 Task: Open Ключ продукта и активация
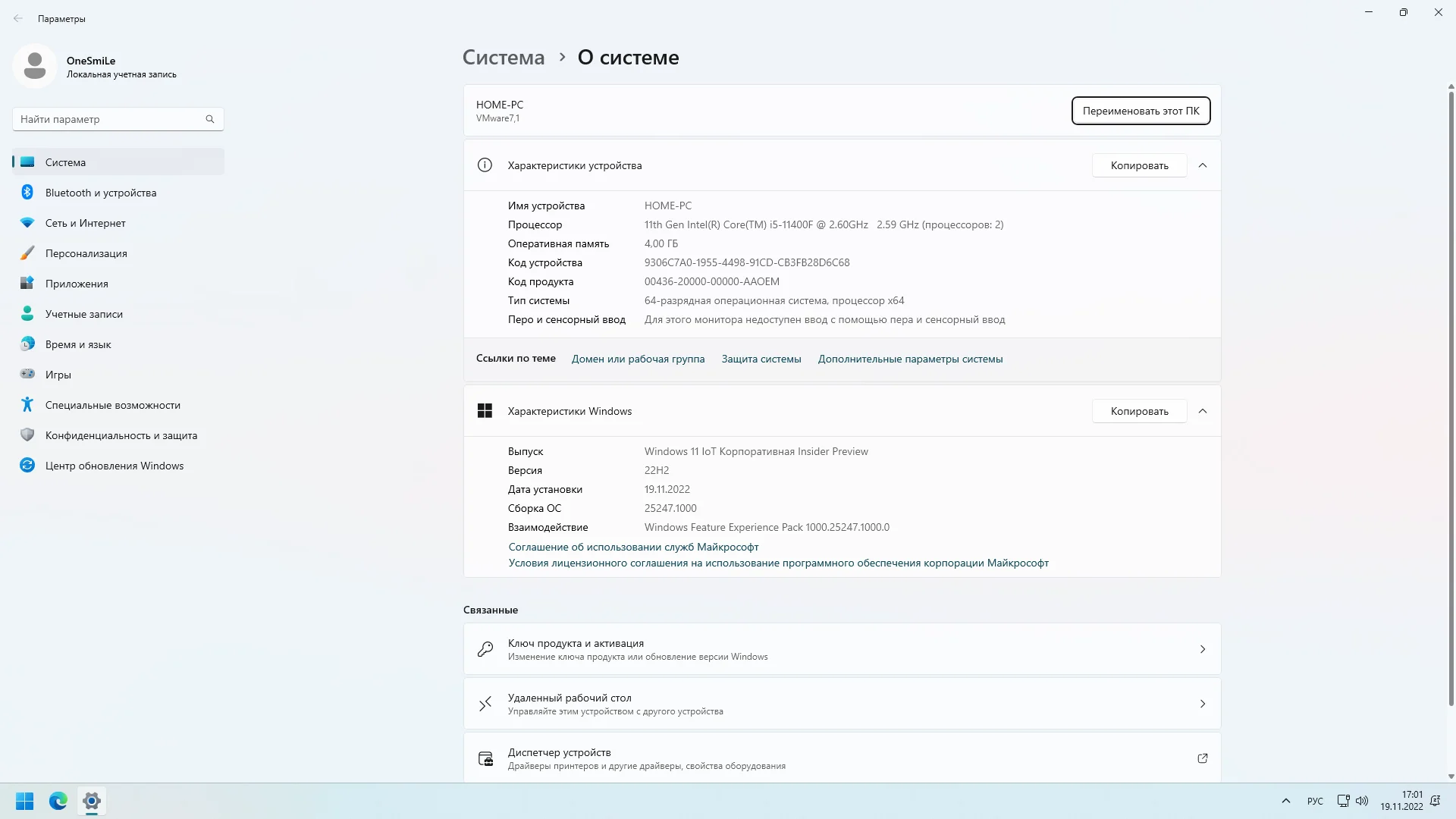[x=842, y=649]
